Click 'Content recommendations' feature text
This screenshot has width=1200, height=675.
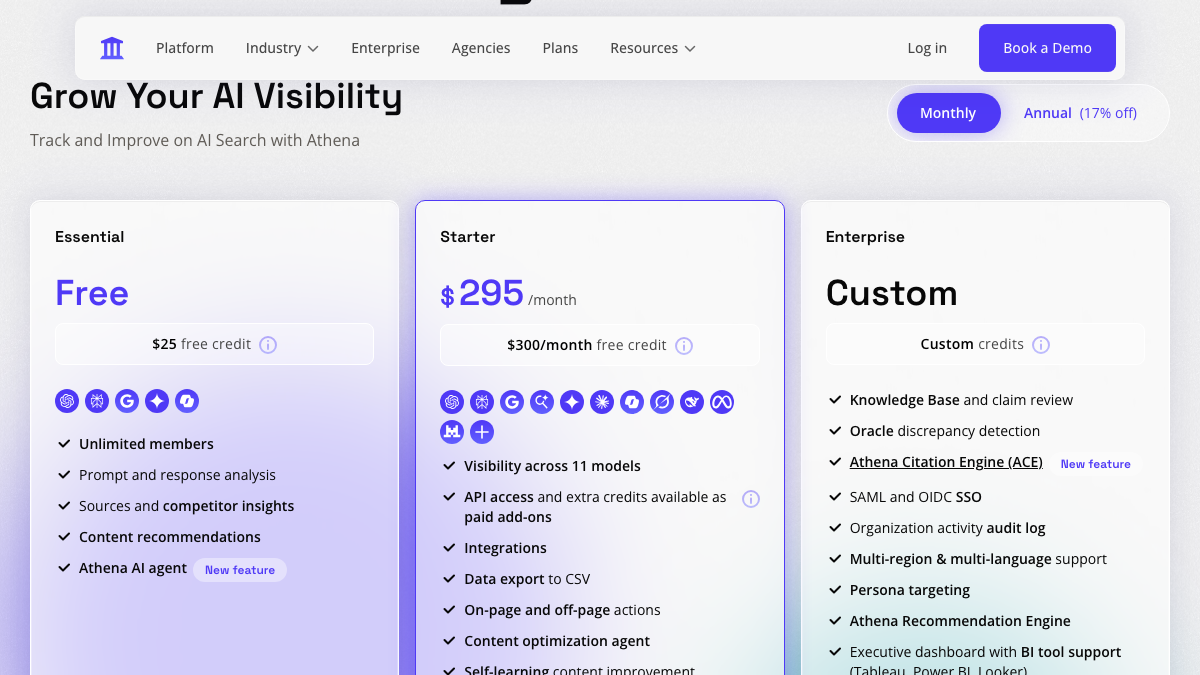click(170, 537)
